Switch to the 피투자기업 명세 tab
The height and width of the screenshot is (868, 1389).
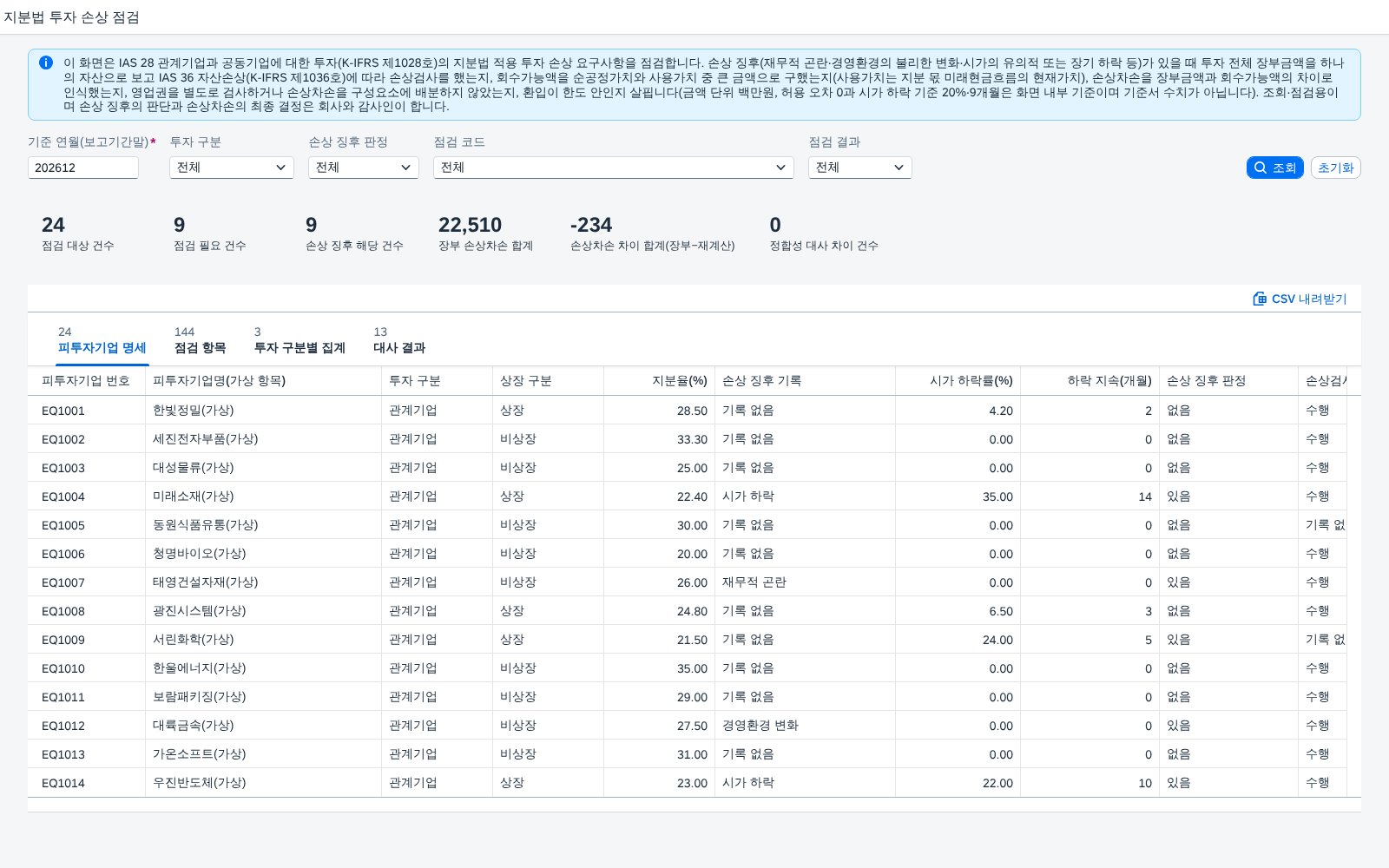click(102, 340)
